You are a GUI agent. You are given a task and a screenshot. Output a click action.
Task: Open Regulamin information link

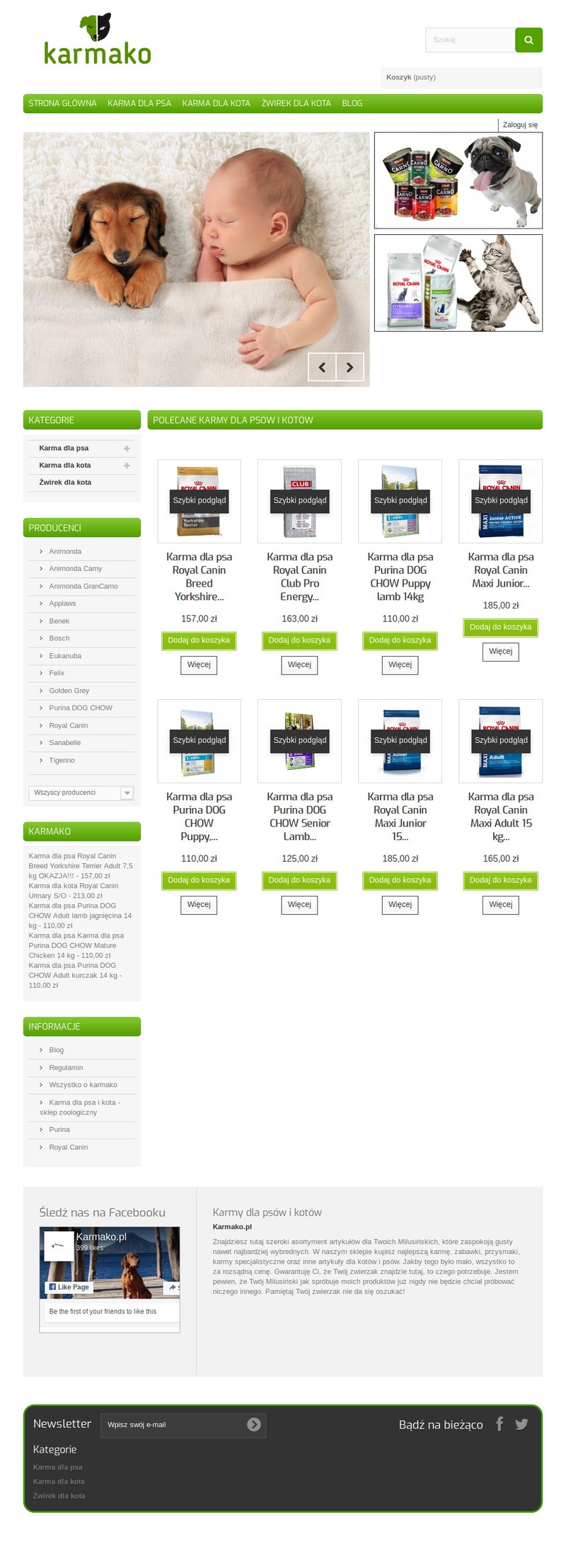pyautogui.click(x=66, y=1068)
